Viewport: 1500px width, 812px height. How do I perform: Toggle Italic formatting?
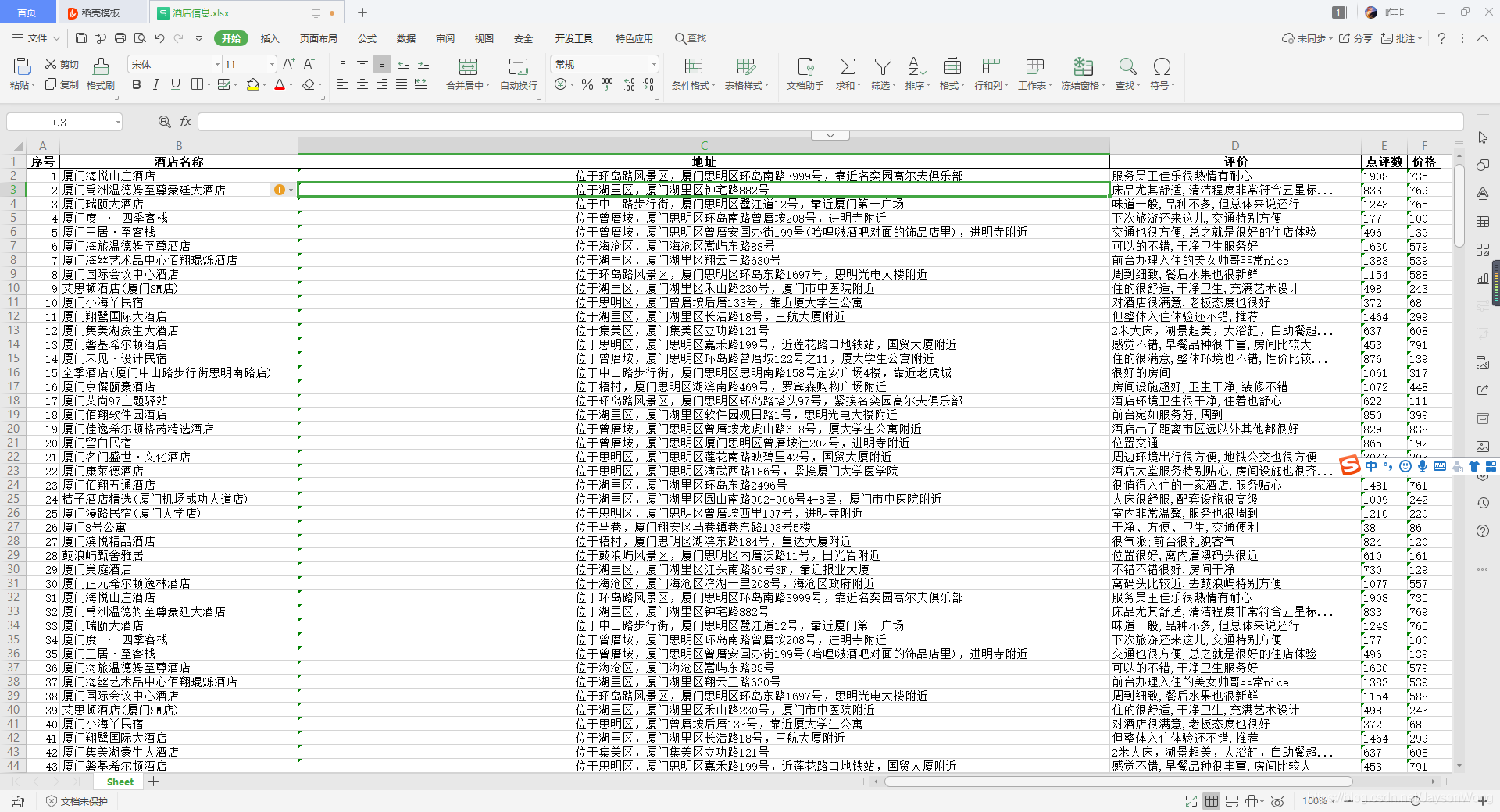pos(155,84)
